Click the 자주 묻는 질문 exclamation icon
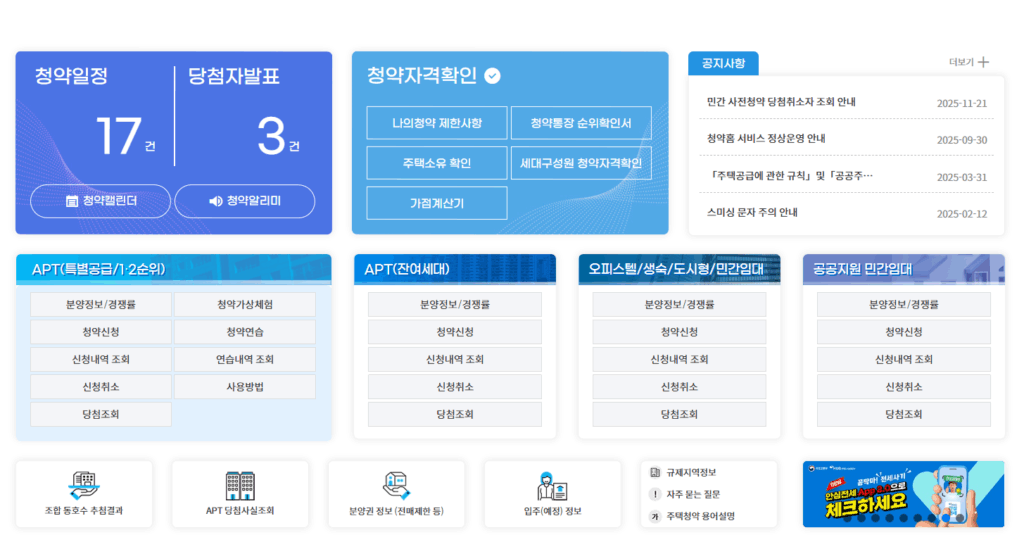Image resolution: width=1024 pixels, height=554 pixels. pyautogui.click(x=655, y=494)
